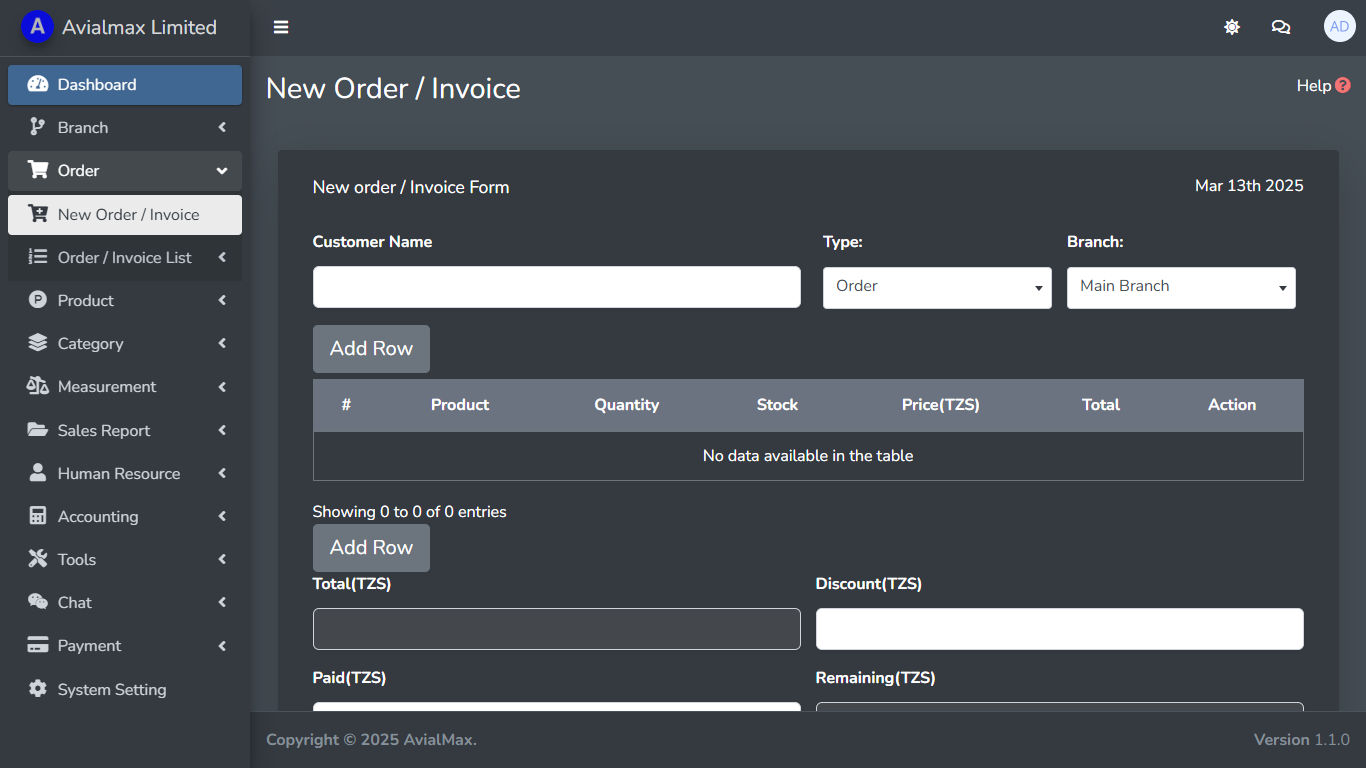This screenshot has height=768, width=1366.
Task: Click the top Add Row button
Action: click(371, 349)
